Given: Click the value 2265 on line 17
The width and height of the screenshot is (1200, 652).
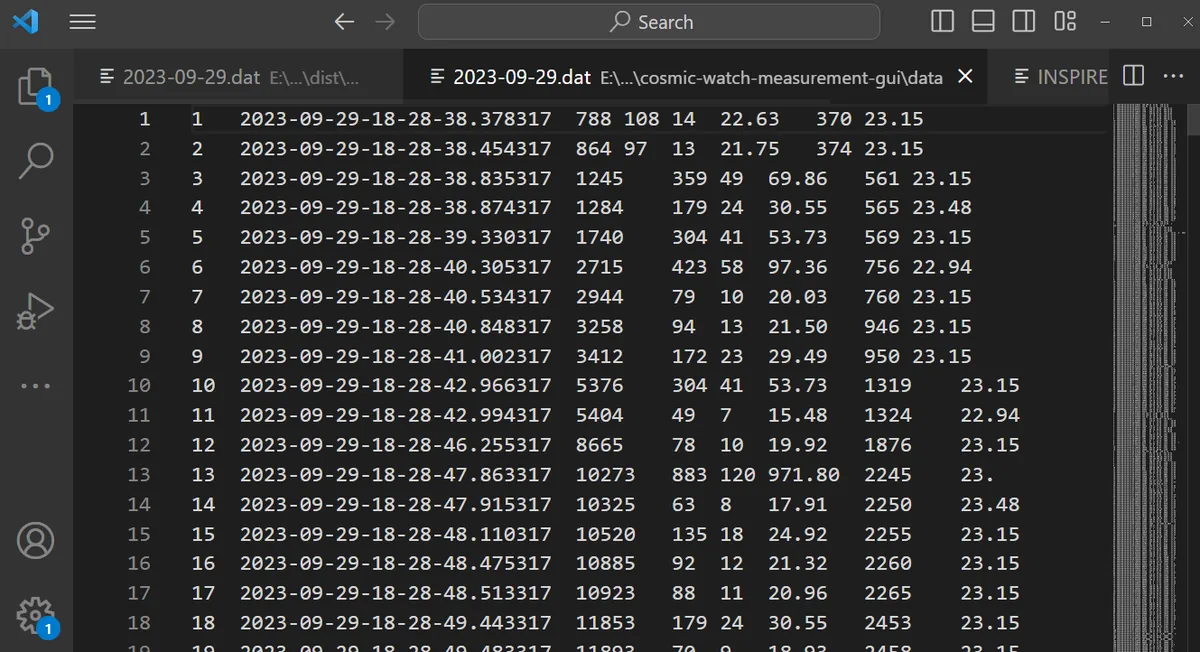Looking at the screenshot, I should coord(888,593).
